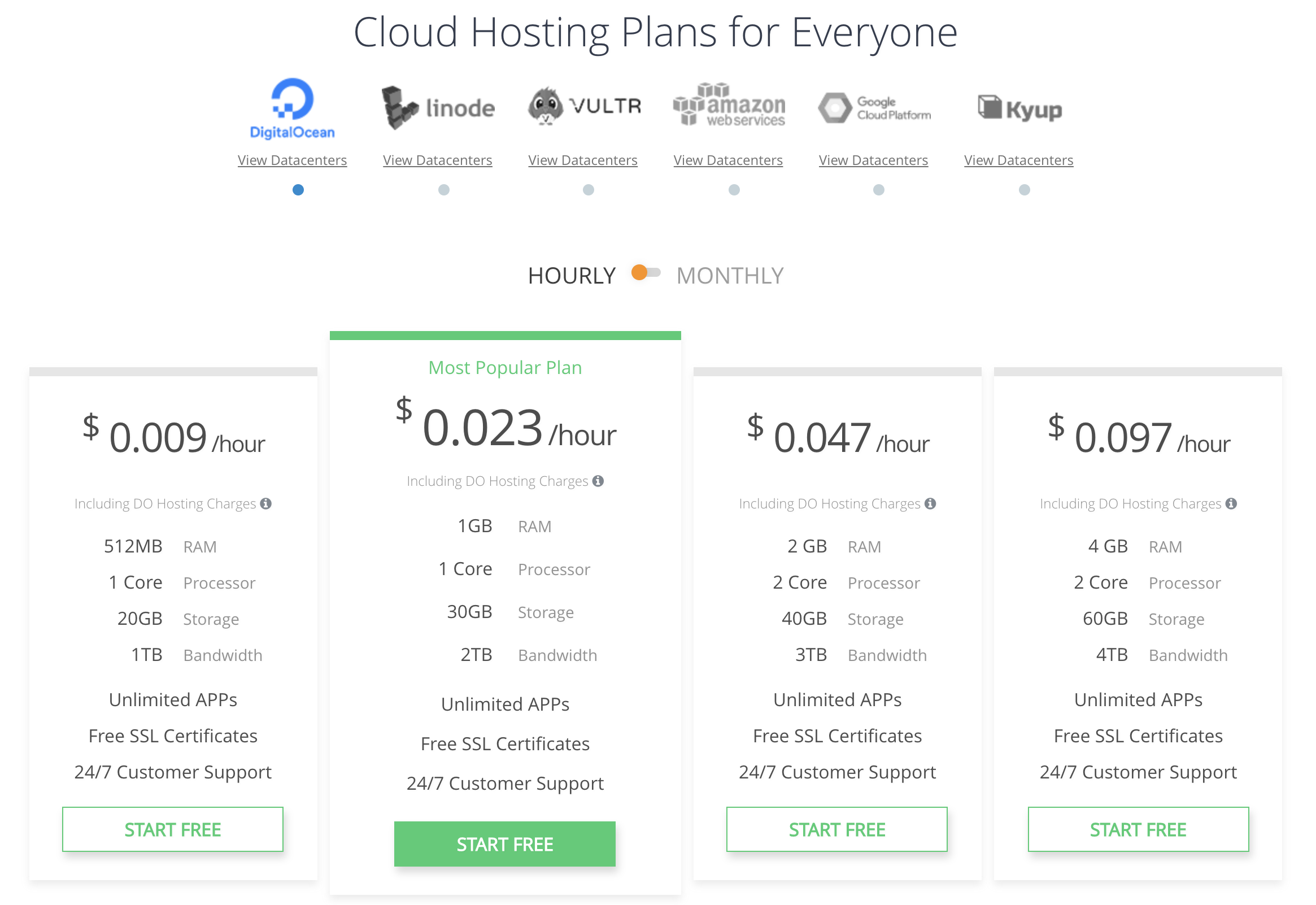Select the radio dot under Amazon Web Services
The height and width of the screenshot is (905, 1316).
(x=735, y=190)
